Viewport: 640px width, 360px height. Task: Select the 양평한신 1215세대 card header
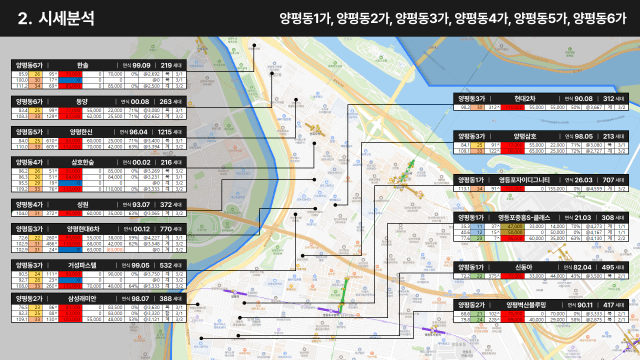pos(99,132)
